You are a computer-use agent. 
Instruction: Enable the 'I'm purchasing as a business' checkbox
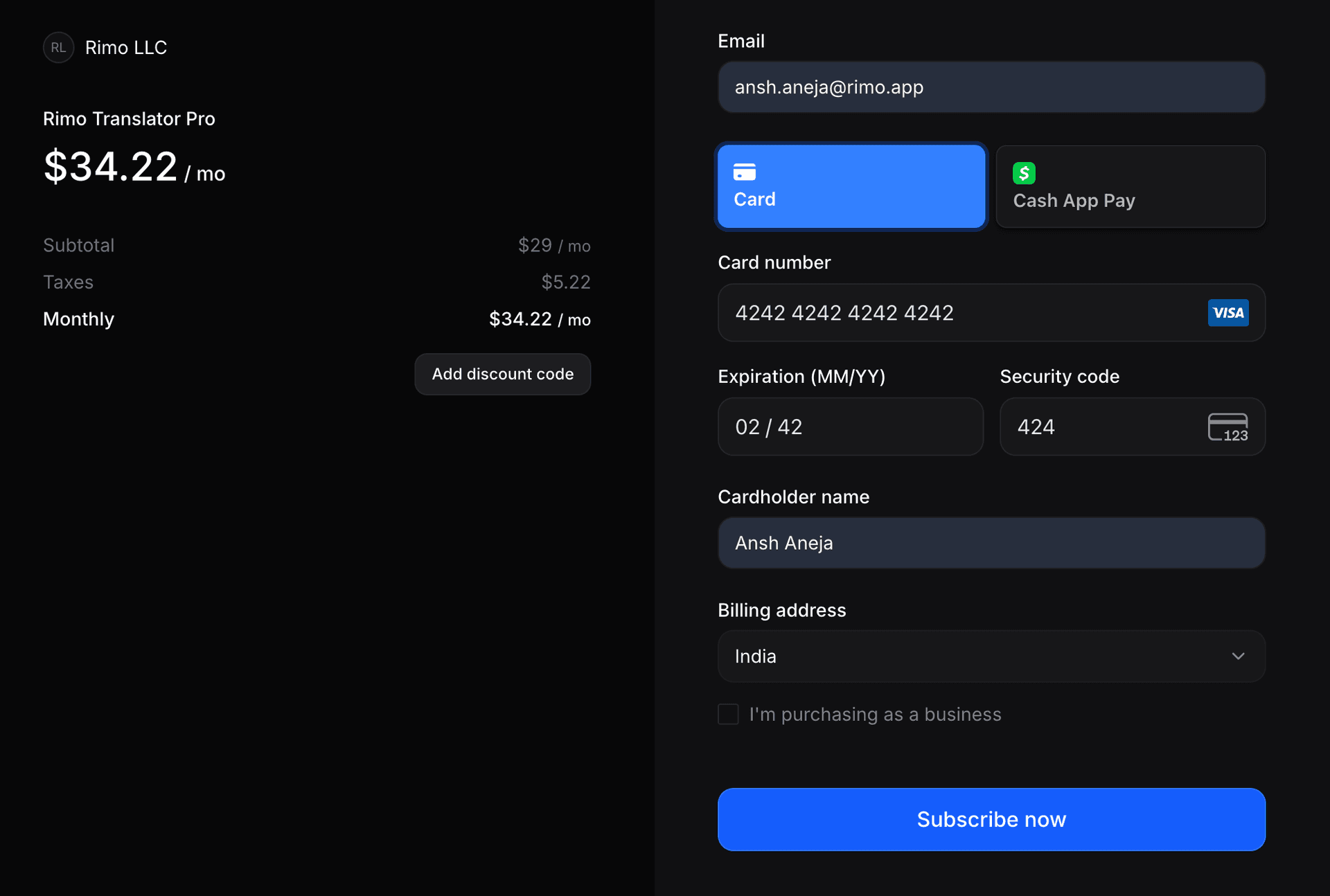(x=728, y=714)
